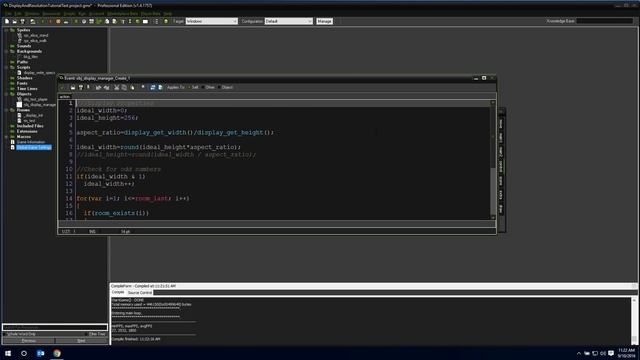Select the action tab in code editor

coord(64,97)
